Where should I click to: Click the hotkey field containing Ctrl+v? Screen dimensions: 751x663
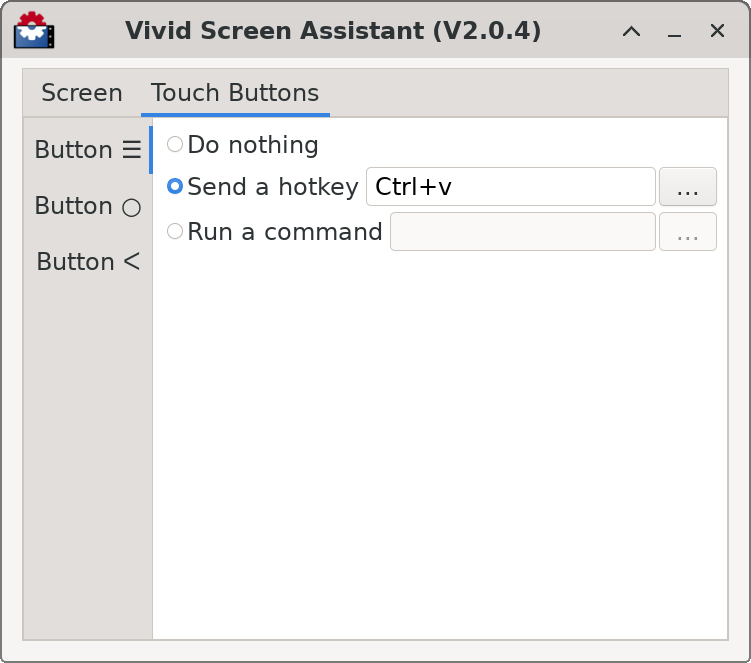(x=510, y=186)
